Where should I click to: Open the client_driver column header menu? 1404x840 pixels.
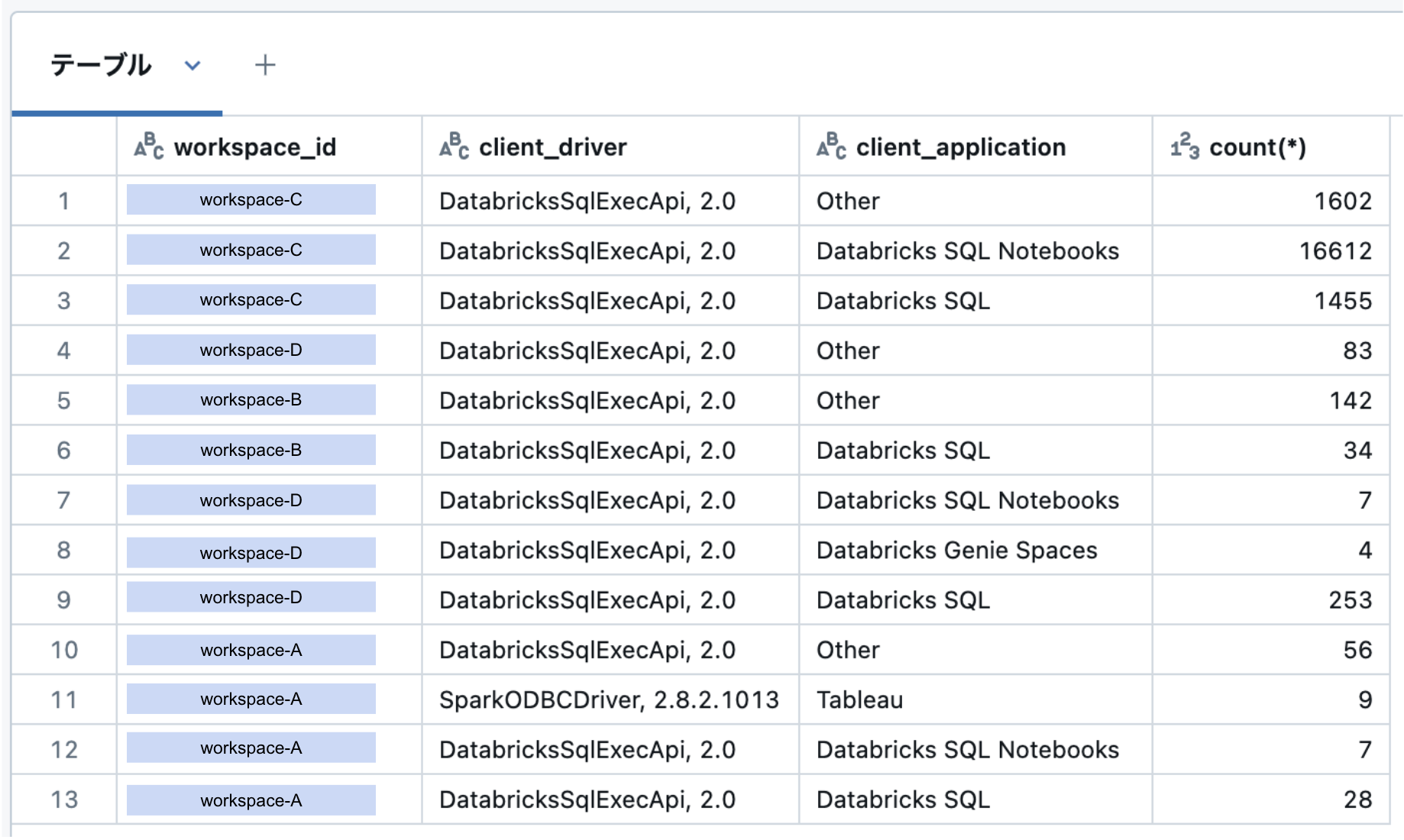click(x=552, y=147)
